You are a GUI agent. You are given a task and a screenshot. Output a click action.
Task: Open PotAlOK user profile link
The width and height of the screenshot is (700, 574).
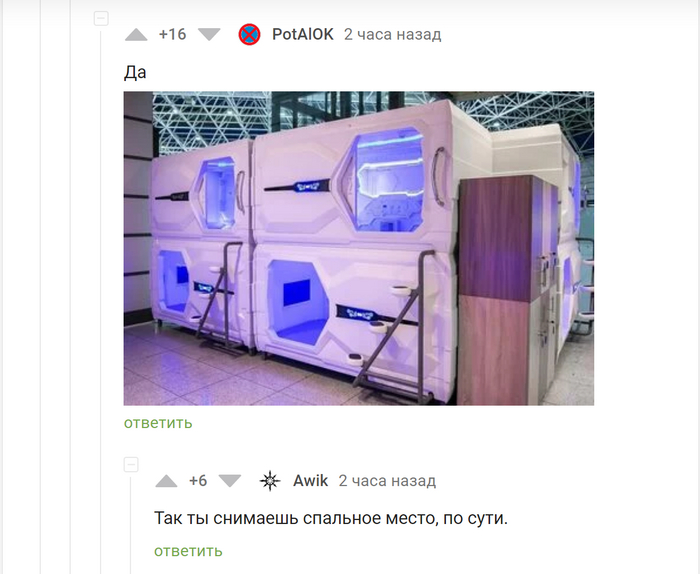point(303,34)
